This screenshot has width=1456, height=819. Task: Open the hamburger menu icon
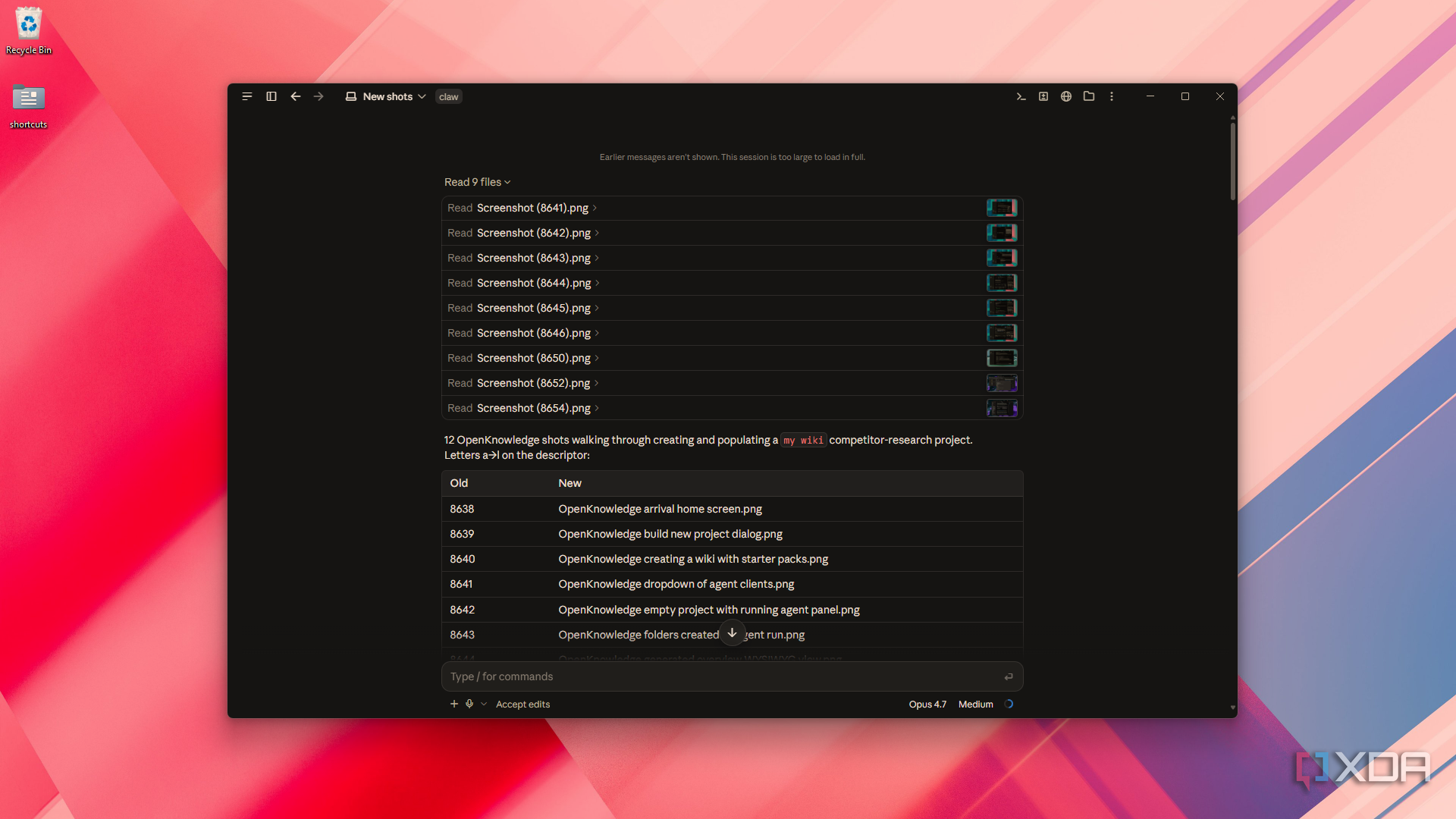tap(247, 96)
